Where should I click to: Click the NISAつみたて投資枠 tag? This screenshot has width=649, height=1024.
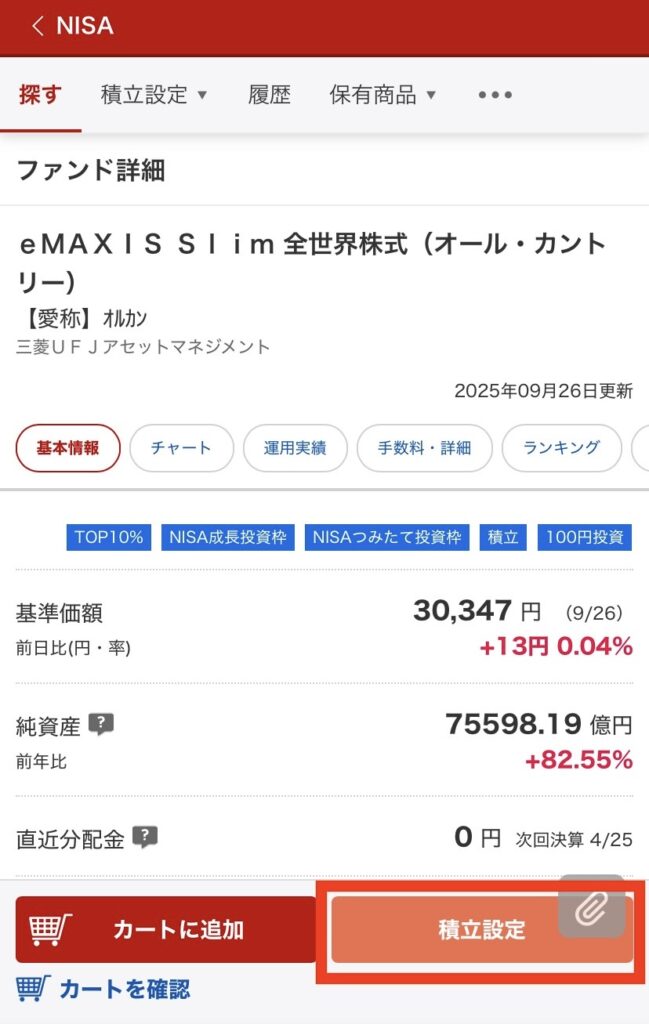click(x=387, y=537)
